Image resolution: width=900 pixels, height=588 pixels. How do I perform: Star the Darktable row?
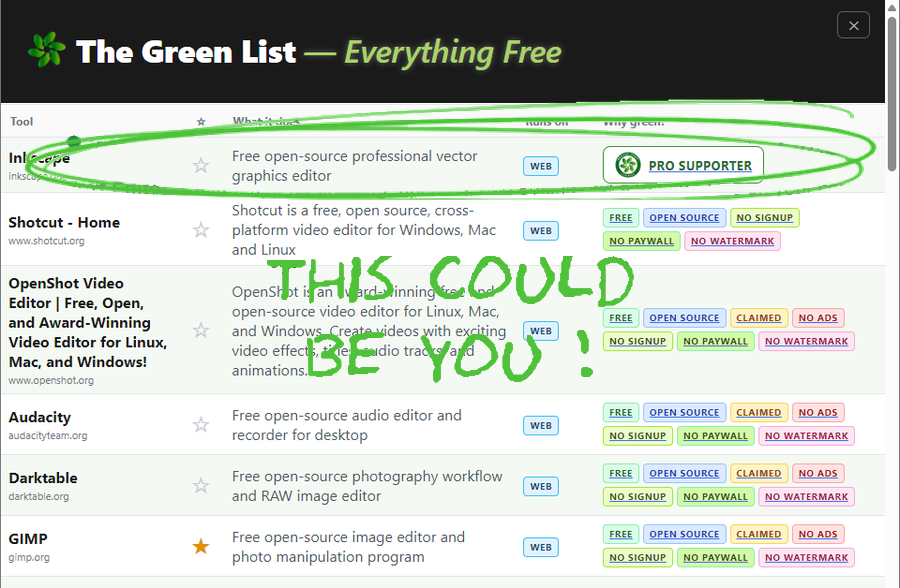point(201,486)
